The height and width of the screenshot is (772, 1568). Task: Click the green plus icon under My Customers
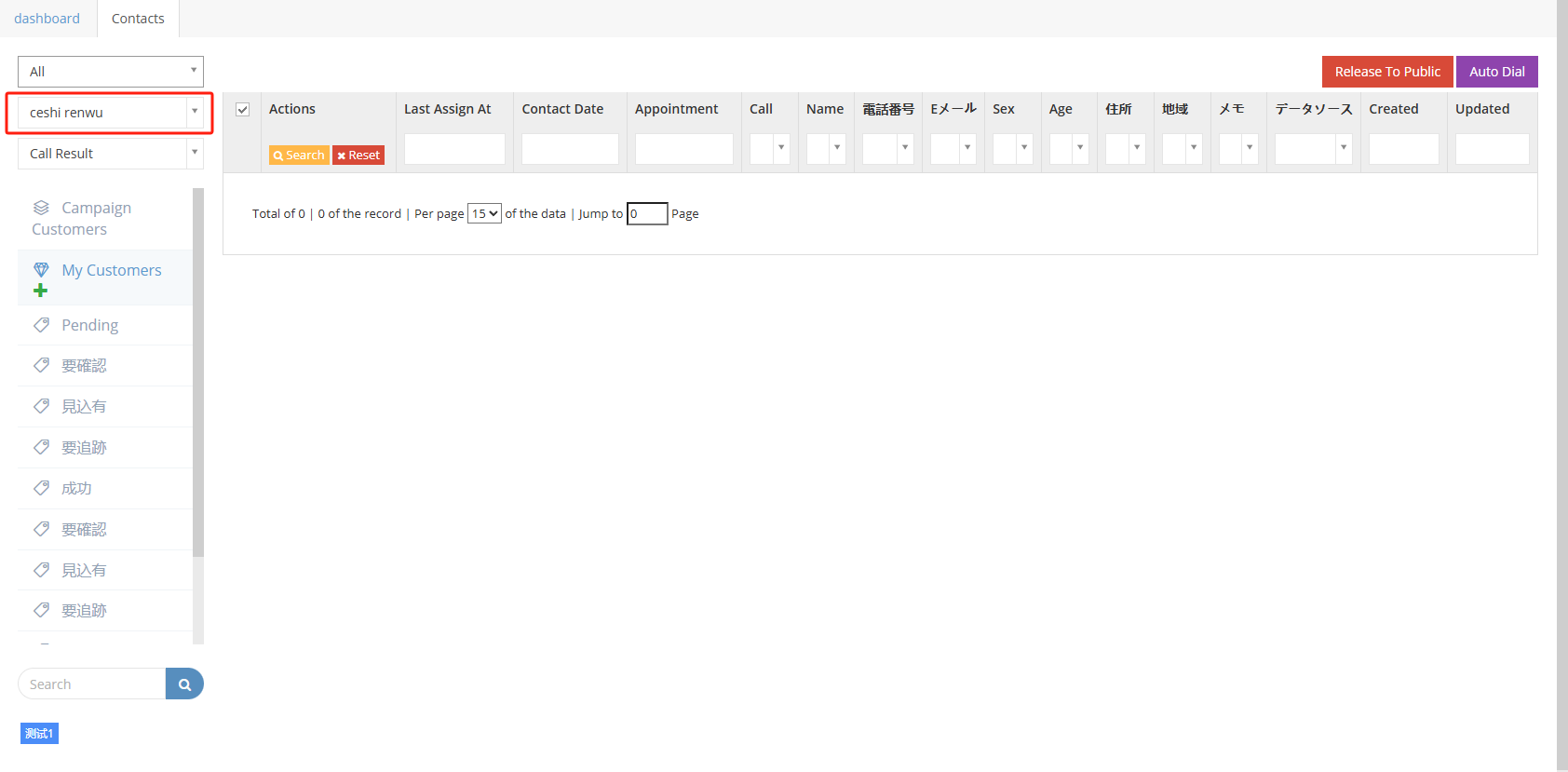click(x=40, y=291)
